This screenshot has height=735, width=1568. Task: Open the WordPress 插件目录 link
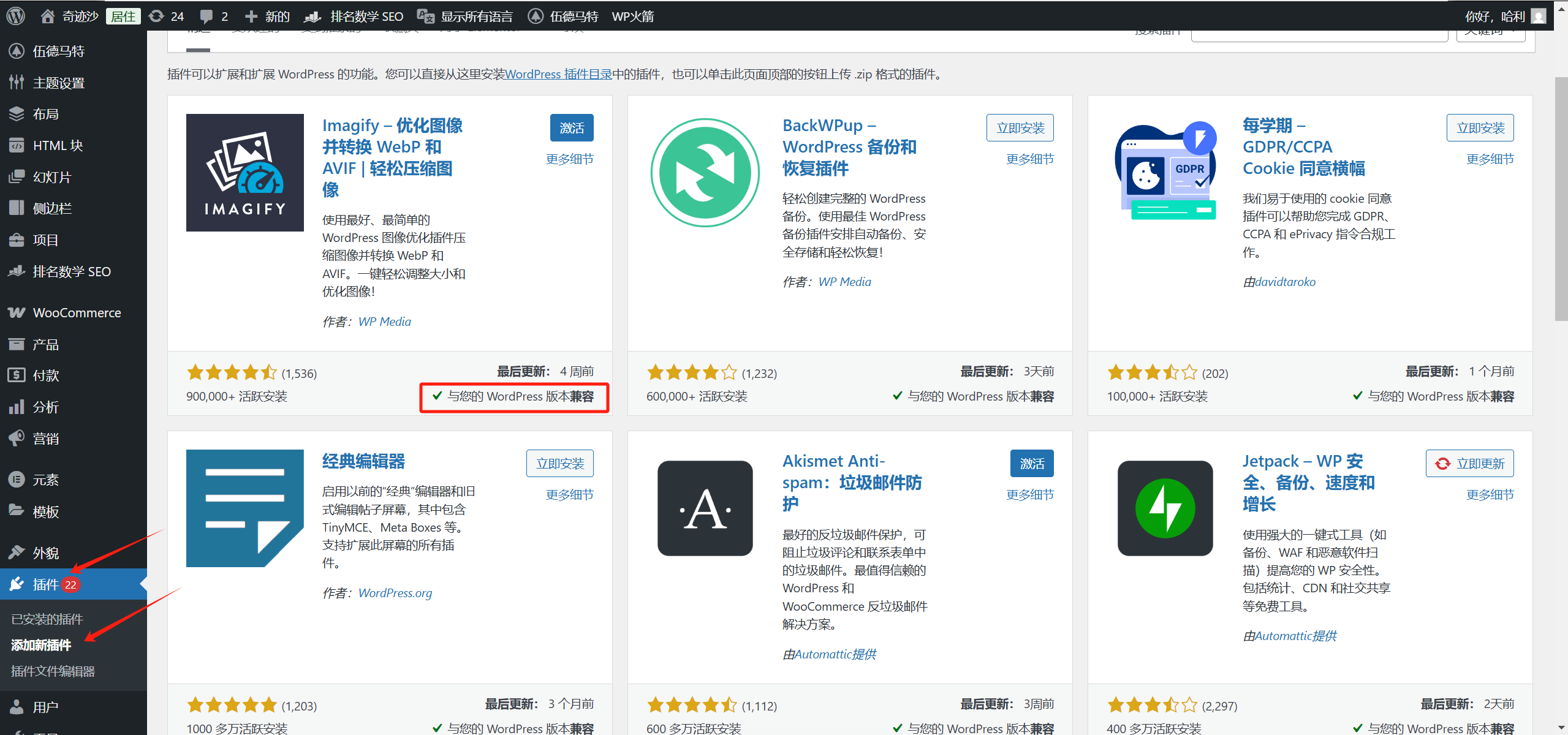pos(558,74)
